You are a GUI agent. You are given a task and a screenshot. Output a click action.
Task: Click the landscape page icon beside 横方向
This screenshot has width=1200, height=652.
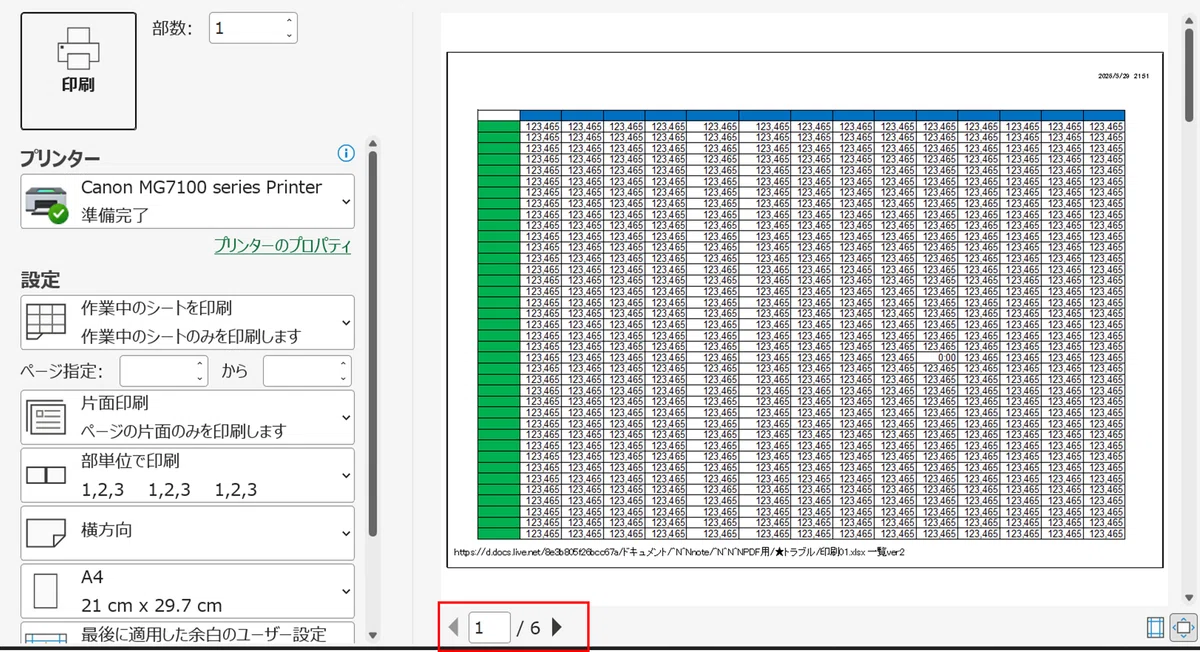[x=46, y=533]
